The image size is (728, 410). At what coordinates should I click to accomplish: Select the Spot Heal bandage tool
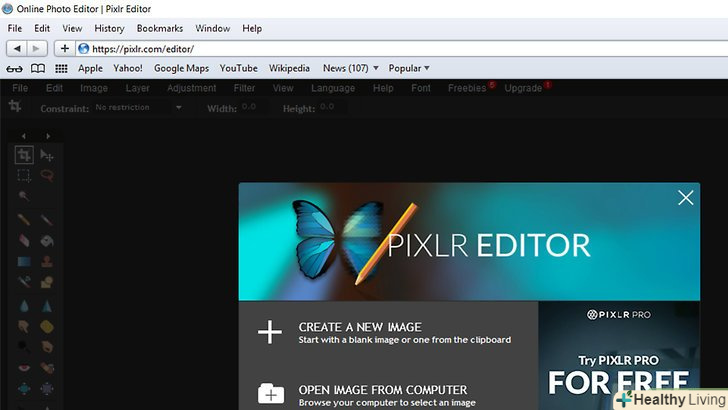pyautogui.click(x=46, y=368)
